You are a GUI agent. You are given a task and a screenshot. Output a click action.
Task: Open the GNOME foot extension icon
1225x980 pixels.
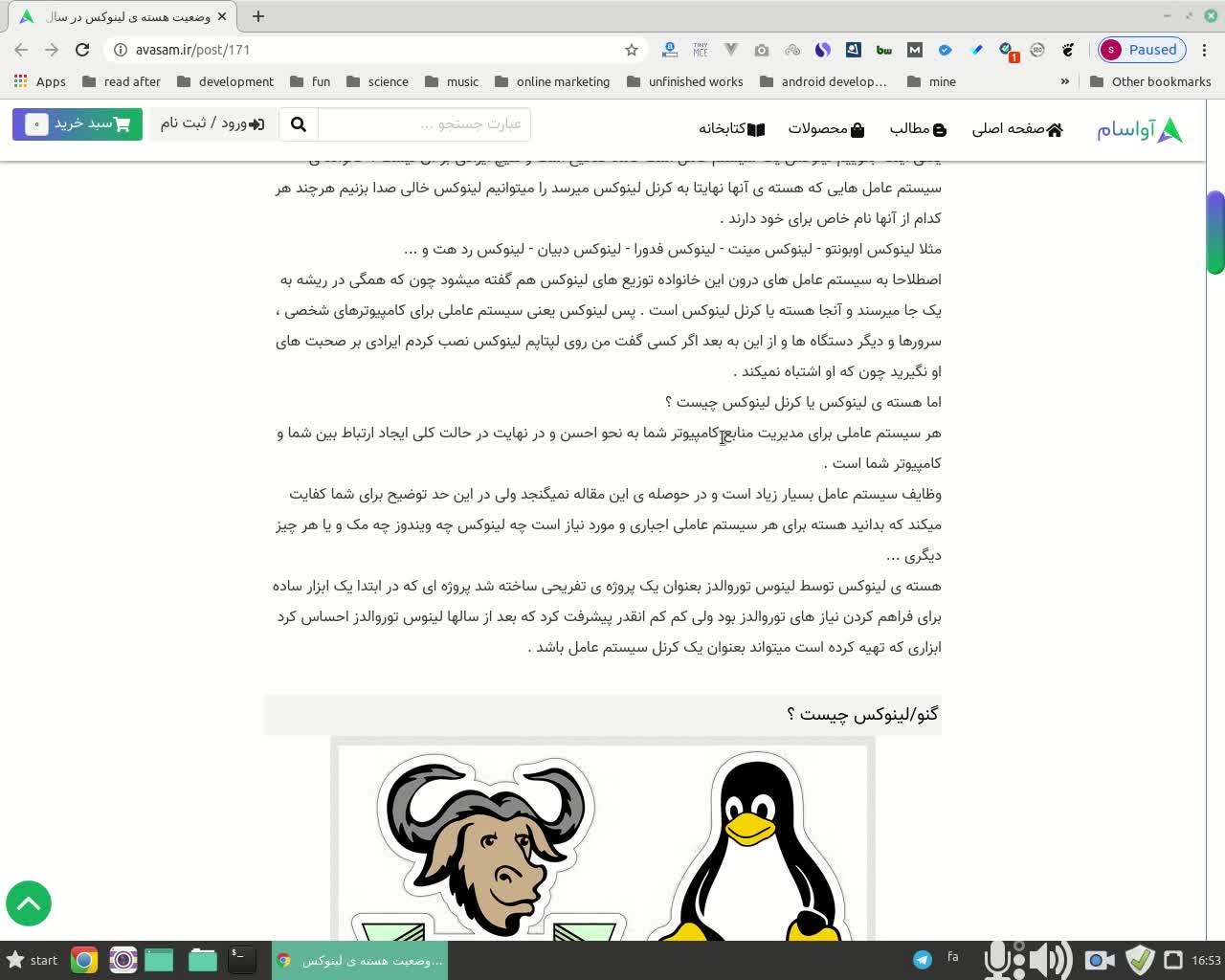pyautogui.click(x=1068, y=50)
